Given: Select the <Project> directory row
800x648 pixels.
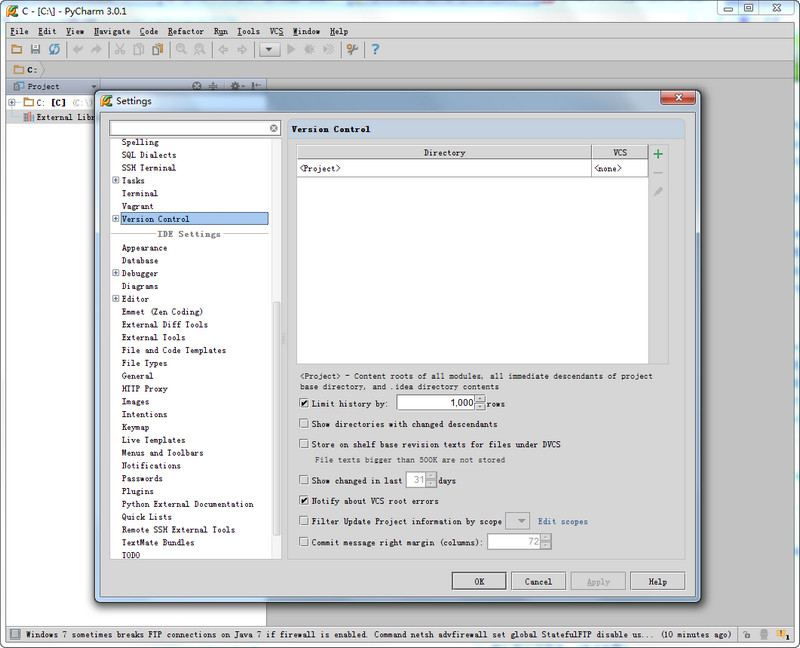Looking at the screenshot, I should click(444, 168).
